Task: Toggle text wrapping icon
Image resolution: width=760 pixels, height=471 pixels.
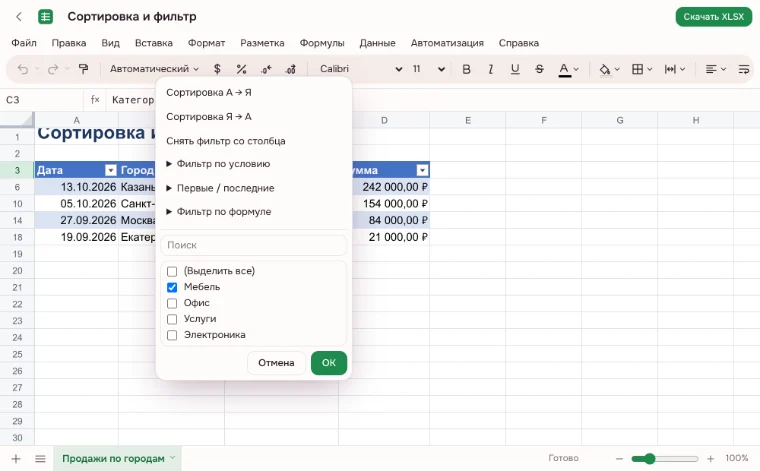Action: 744,69
